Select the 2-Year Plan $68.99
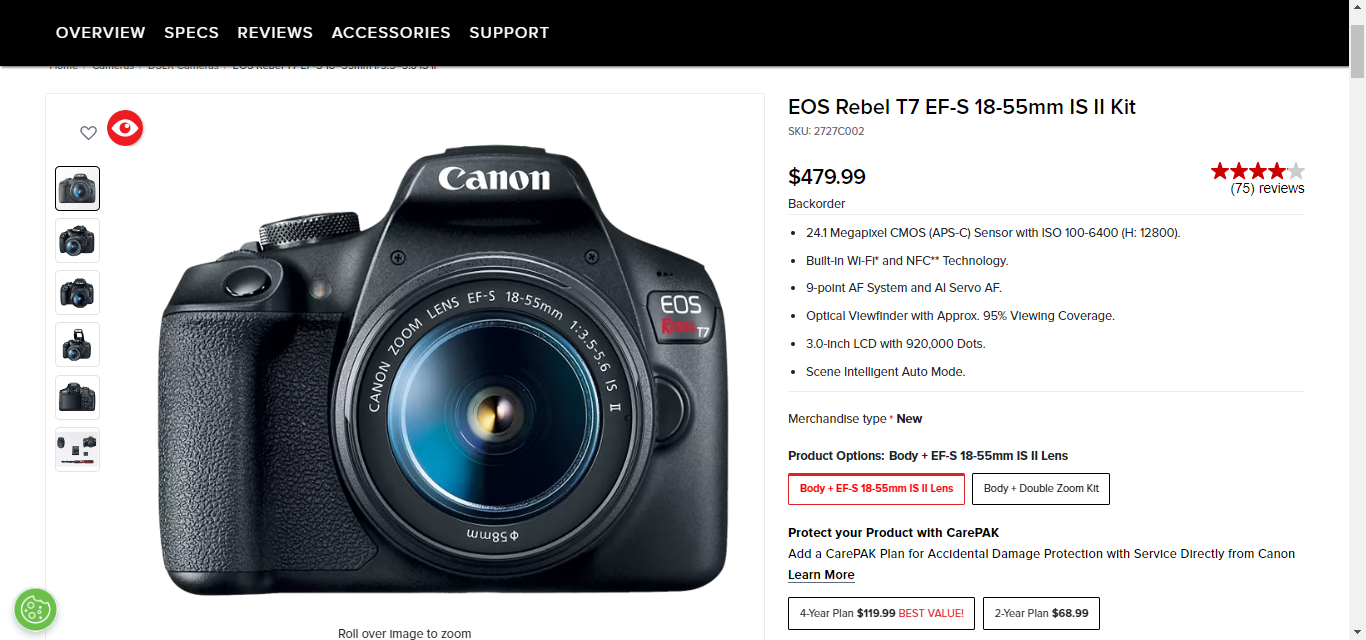Viewport: 1366px width, 640px height. pos(1041,613)
